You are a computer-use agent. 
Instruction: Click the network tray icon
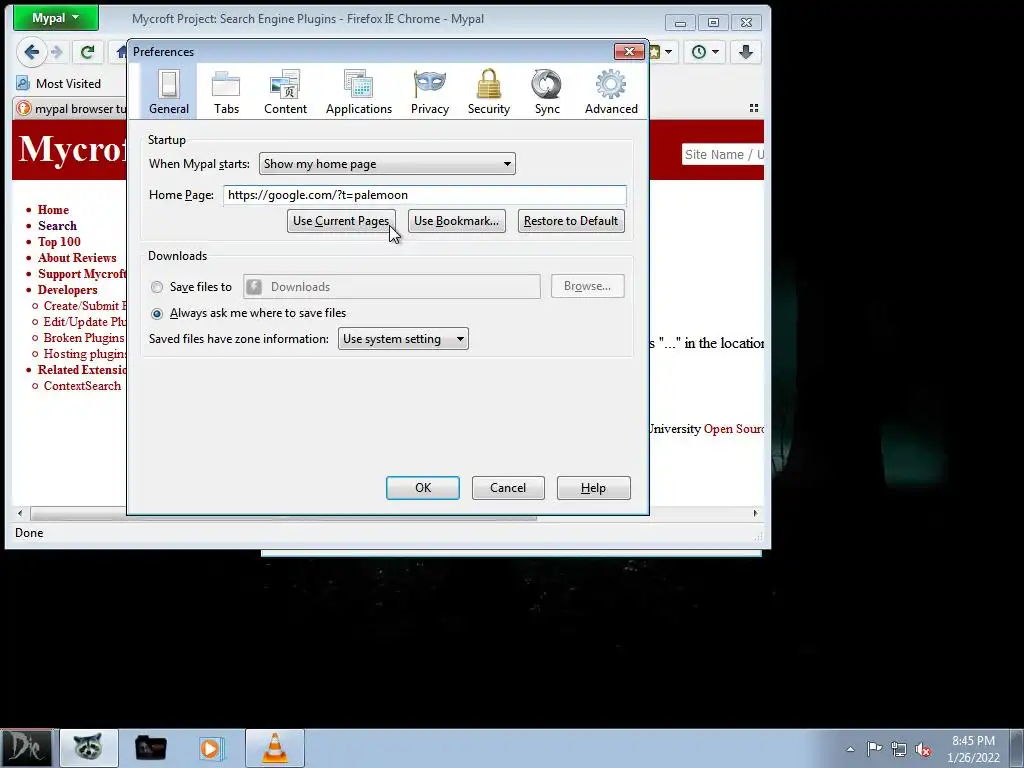[x=899, y=749]
